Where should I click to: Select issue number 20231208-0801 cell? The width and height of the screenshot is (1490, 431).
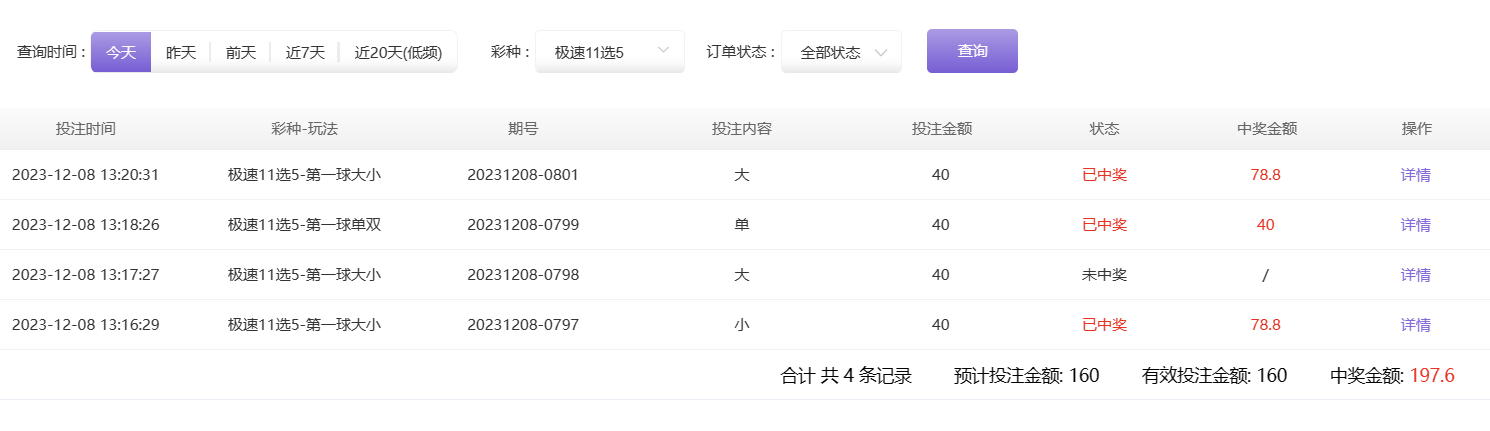(522, 175)
